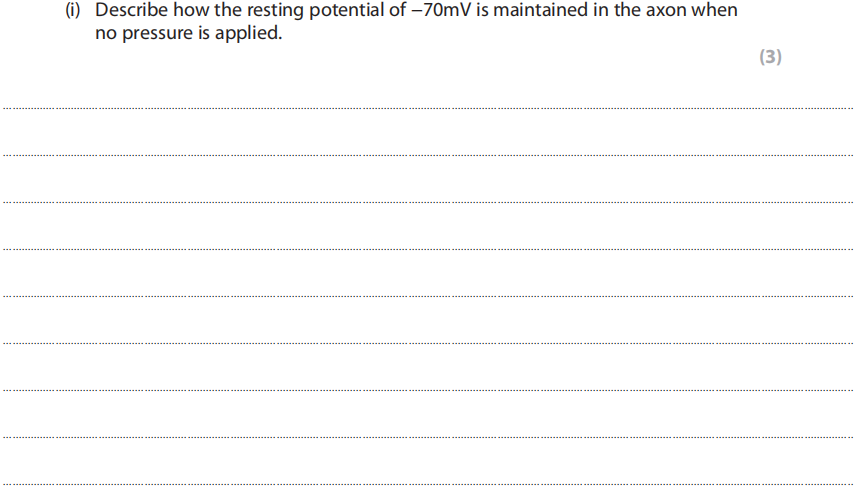Click the seventh dotted answer line
This screenshot has width=860, height=494.
428,390
